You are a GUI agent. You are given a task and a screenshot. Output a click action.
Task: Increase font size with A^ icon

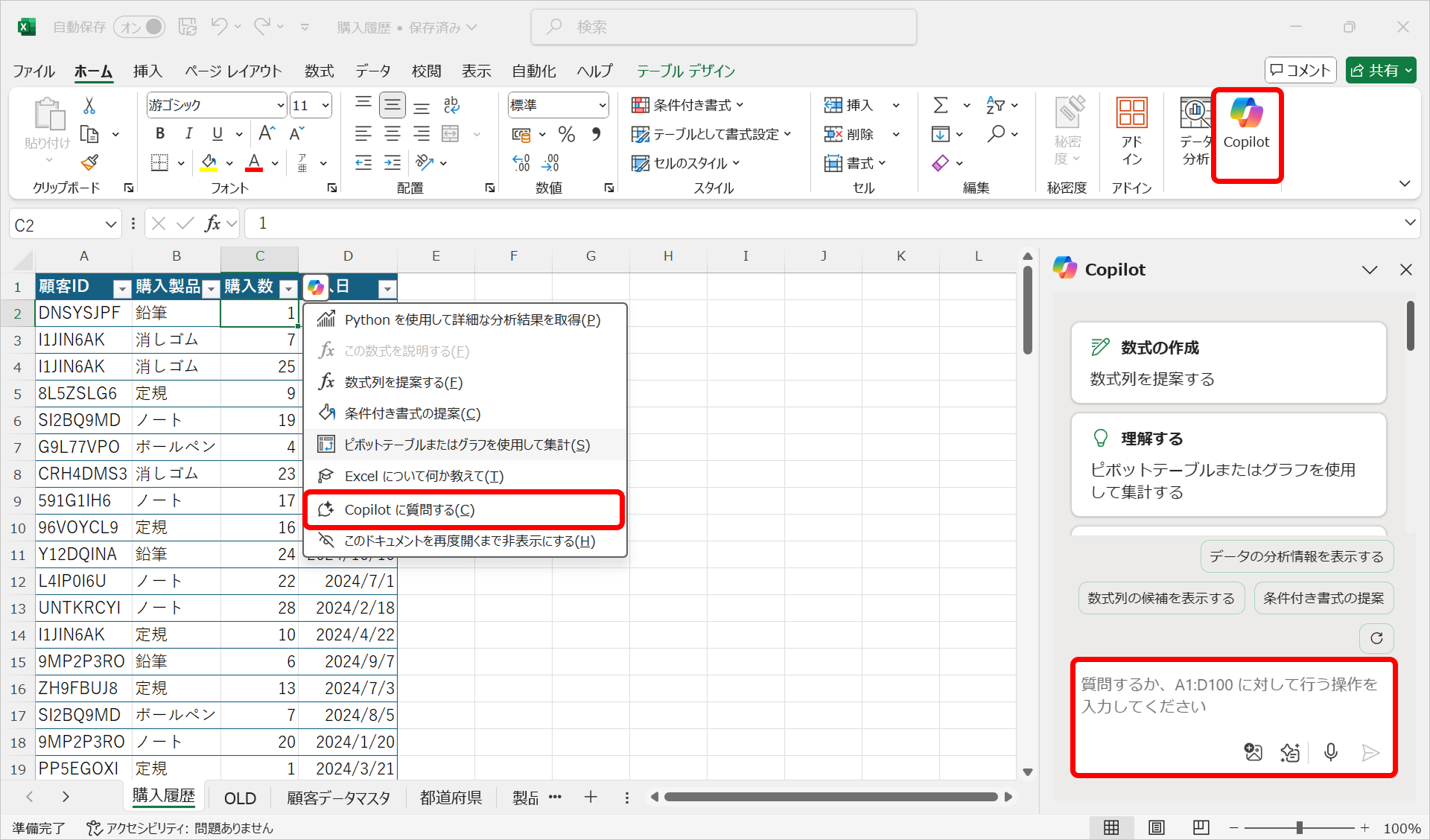tap(267, 133)
